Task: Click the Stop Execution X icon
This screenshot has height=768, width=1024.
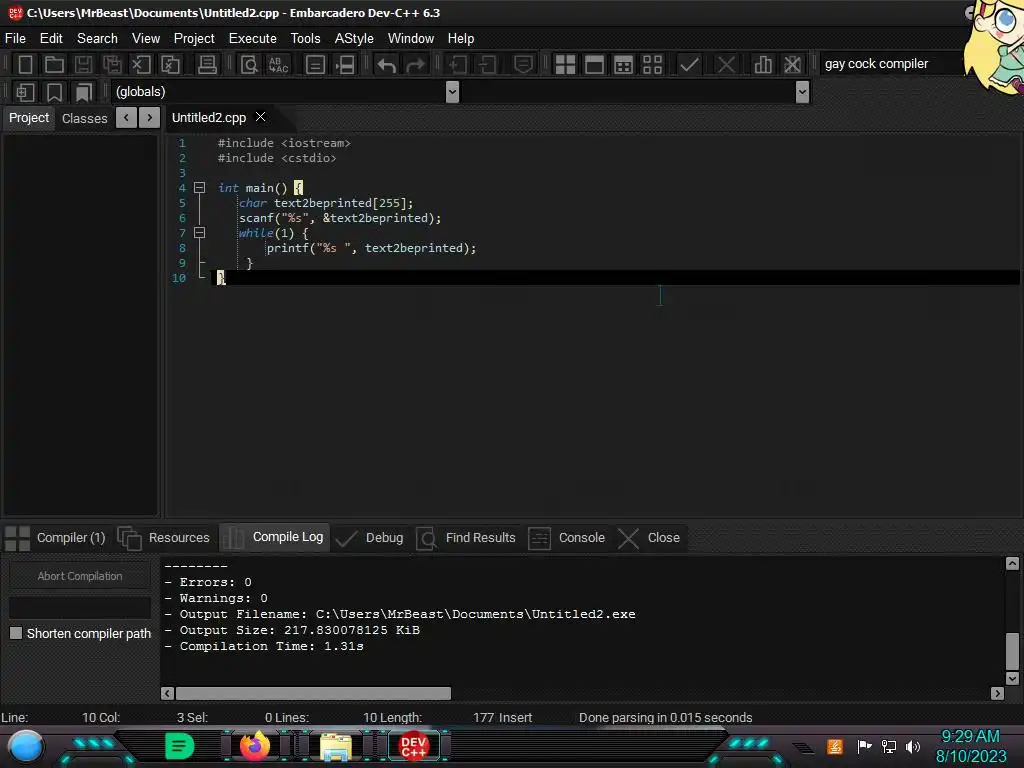Action: (x=726, y=64)
